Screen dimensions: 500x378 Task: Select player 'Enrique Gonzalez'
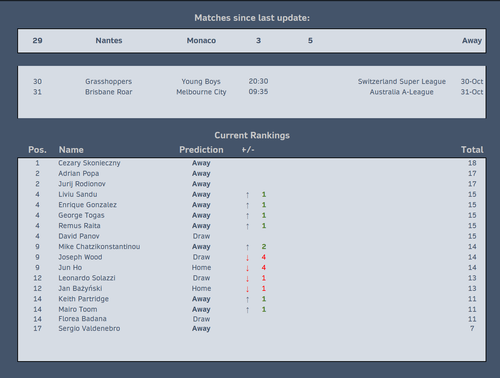(88, 205)
